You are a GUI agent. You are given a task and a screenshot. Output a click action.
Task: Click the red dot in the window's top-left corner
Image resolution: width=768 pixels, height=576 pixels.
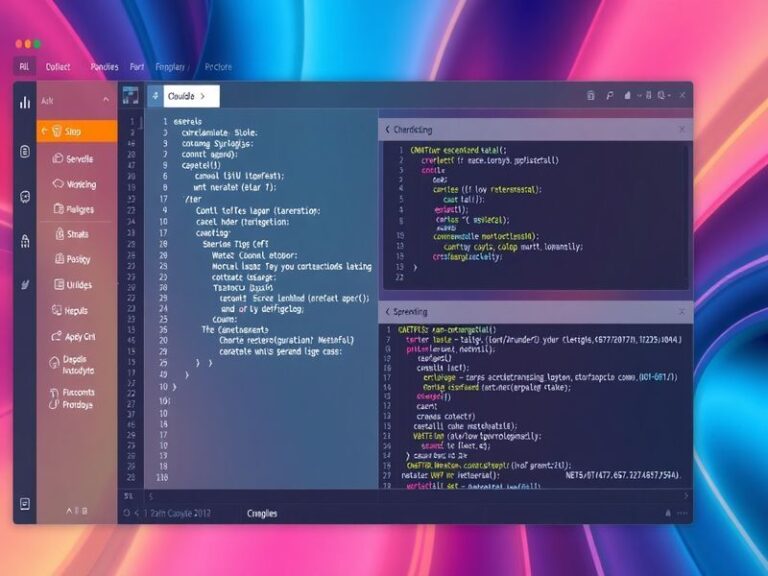click(19, 44)
